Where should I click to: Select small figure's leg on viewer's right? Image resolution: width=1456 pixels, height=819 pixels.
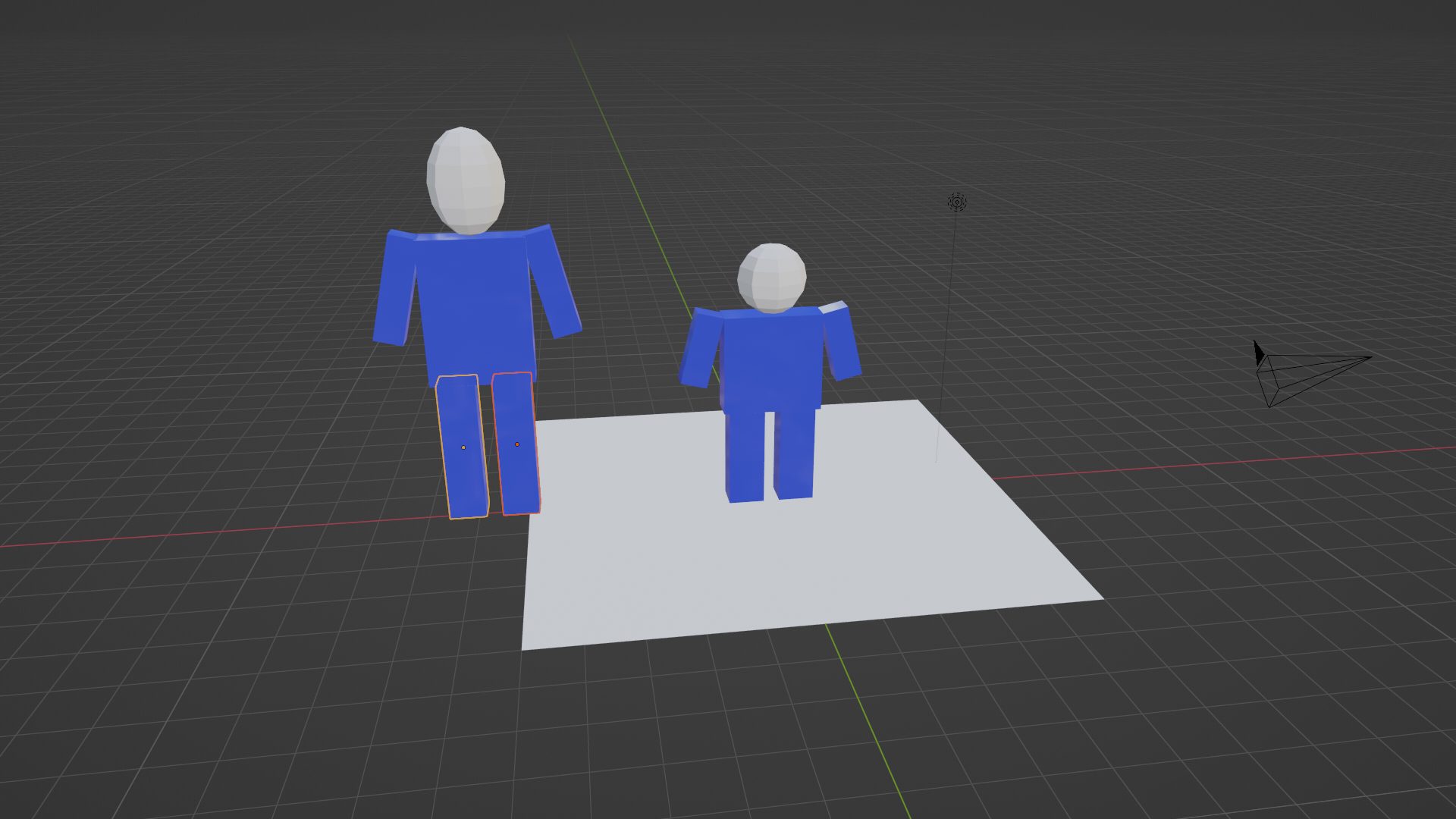tap(794, 455)
